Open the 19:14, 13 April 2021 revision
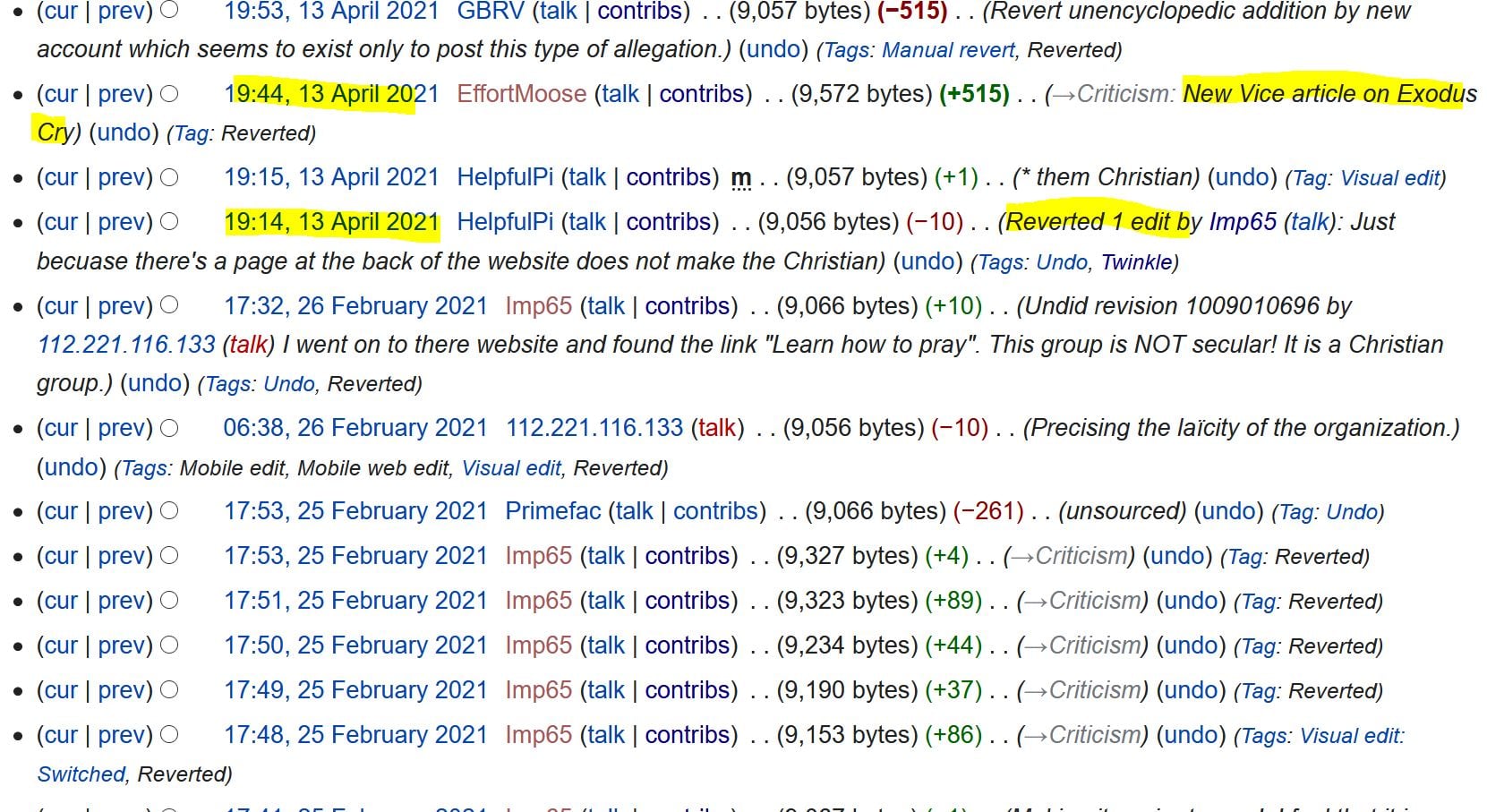Viewport: 1487px width, 812px height. pyautogui.click(x=331, y=222)
